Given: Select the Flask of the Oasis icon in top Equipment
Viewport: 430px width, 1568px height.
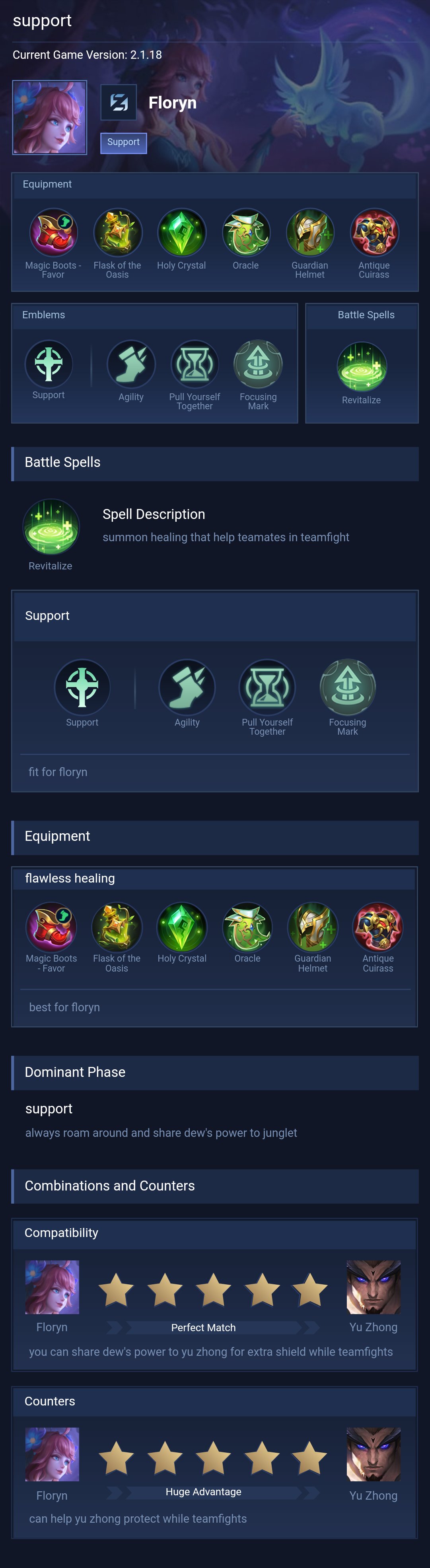Looking at the screenshot, I should [118, 232].
